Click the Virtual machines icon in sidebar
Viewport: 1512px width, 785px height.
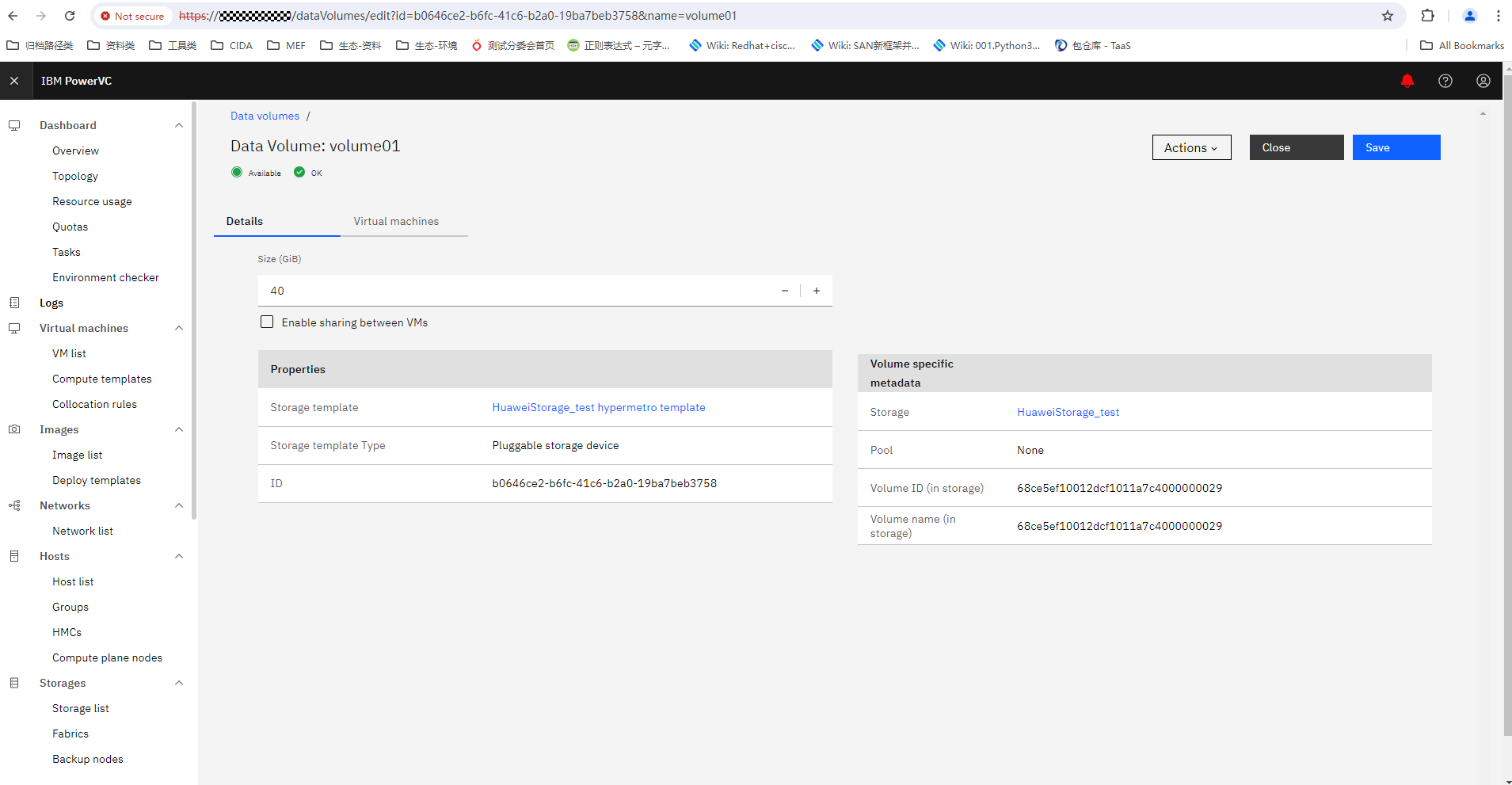click(x=14, y=328)
